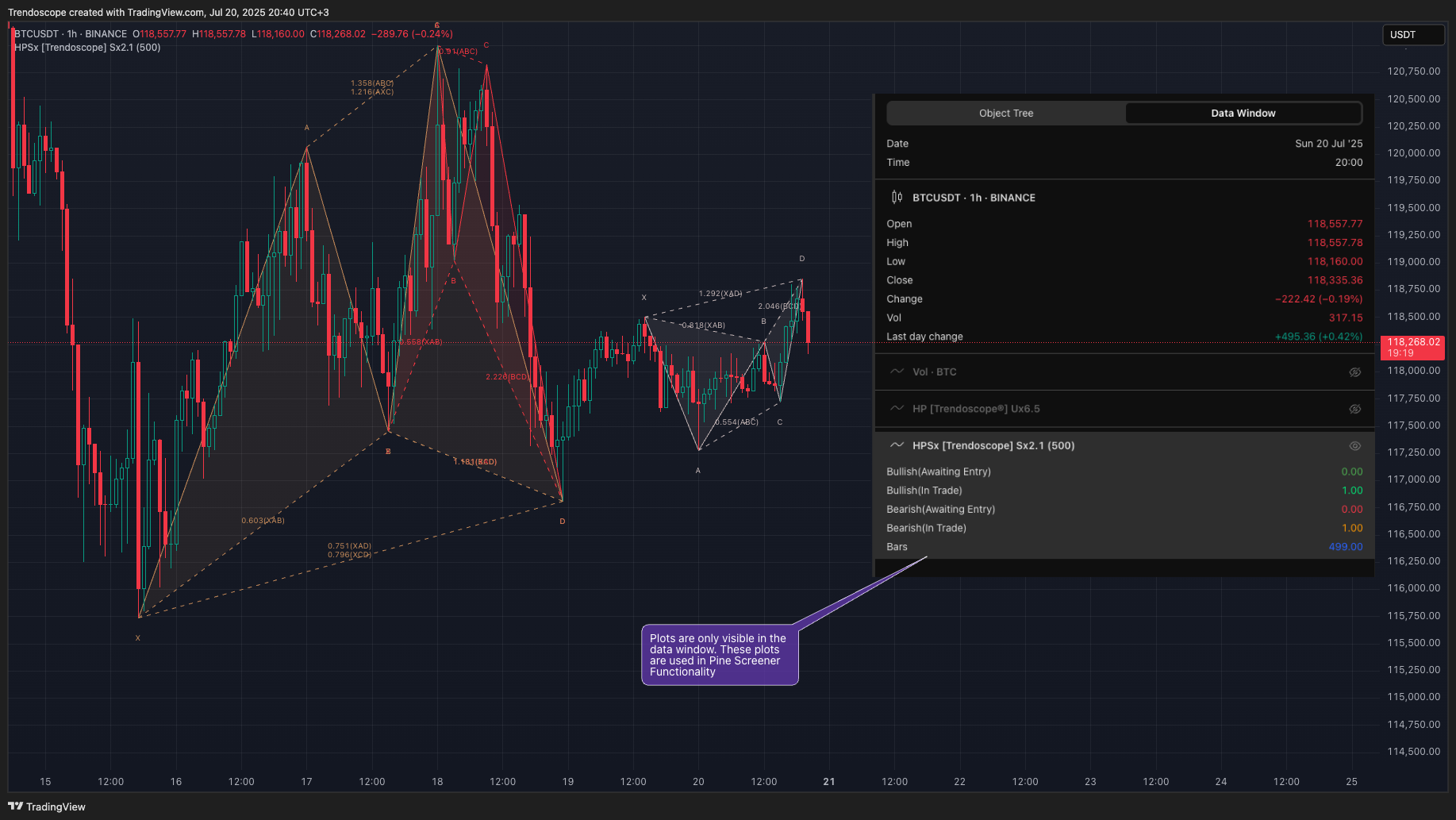Toggle visibility of HP Trendoscope Ux6.5 indicator
Image resolution: width=1456 pixels, height=820 pixels.
(1355, 409)
